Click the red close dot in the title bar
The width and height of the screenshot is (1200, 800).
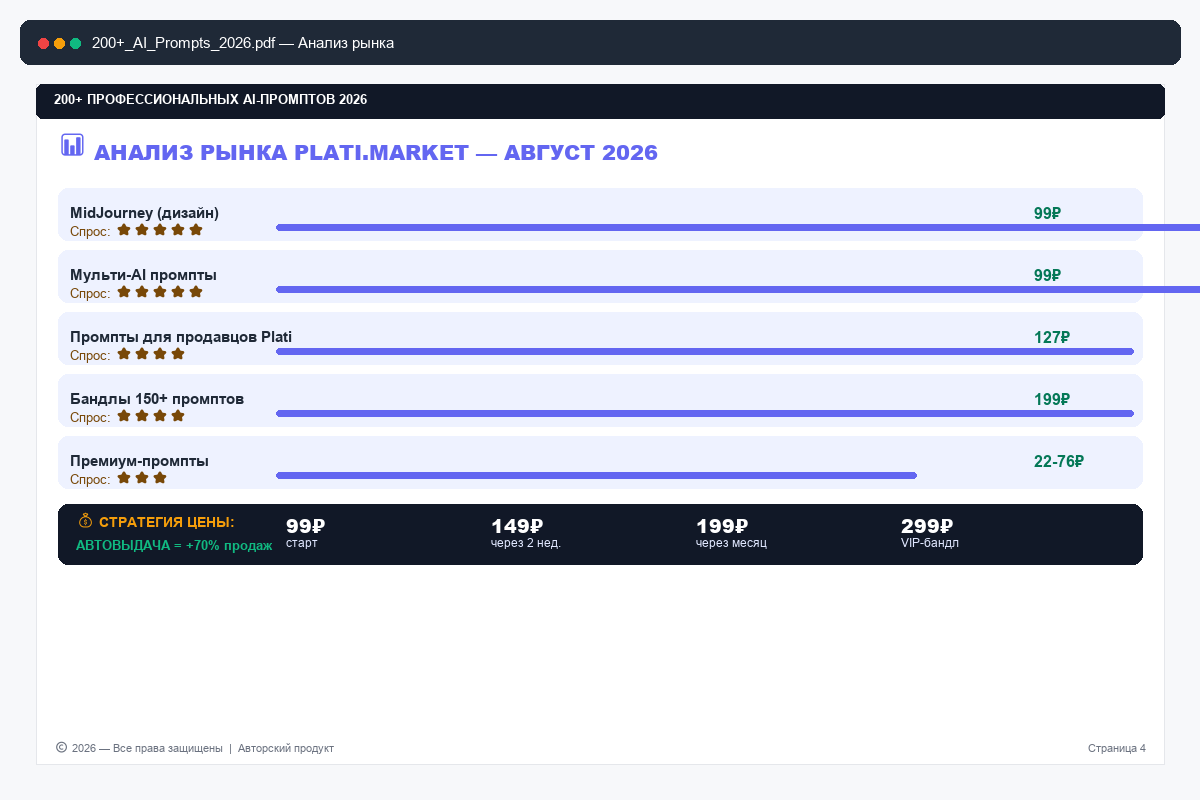click(x=44, y=44)
